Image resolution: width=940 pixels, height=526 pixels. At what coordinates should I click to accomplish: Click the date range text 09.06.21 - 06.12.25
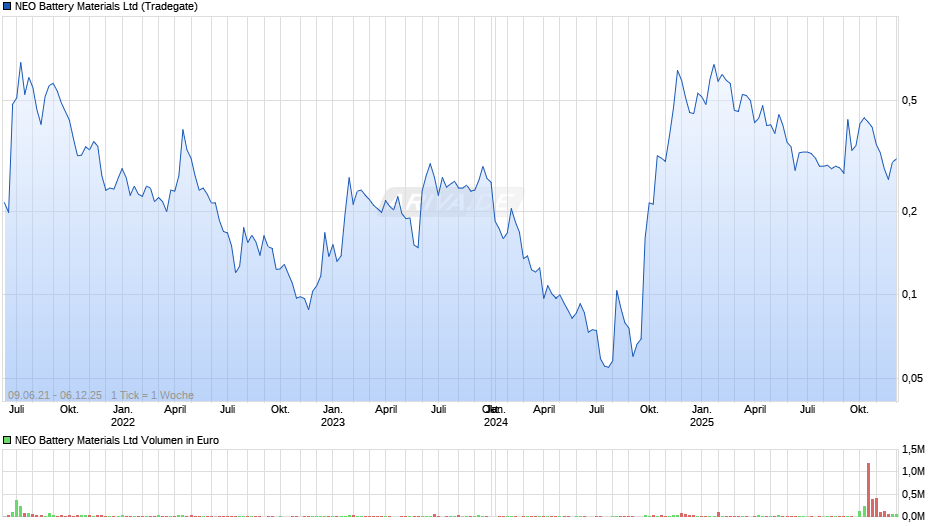(55, 395)
